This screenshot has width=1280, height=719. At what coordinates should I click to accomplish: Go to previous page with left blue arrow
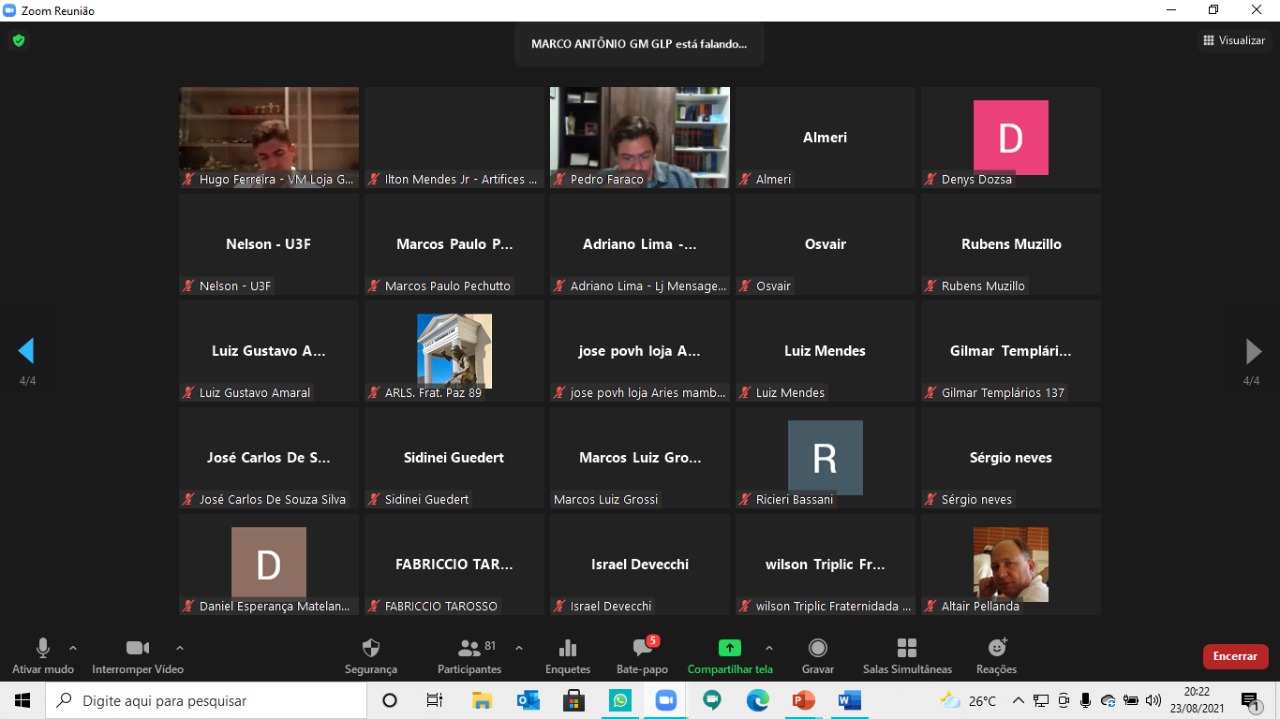27,351
